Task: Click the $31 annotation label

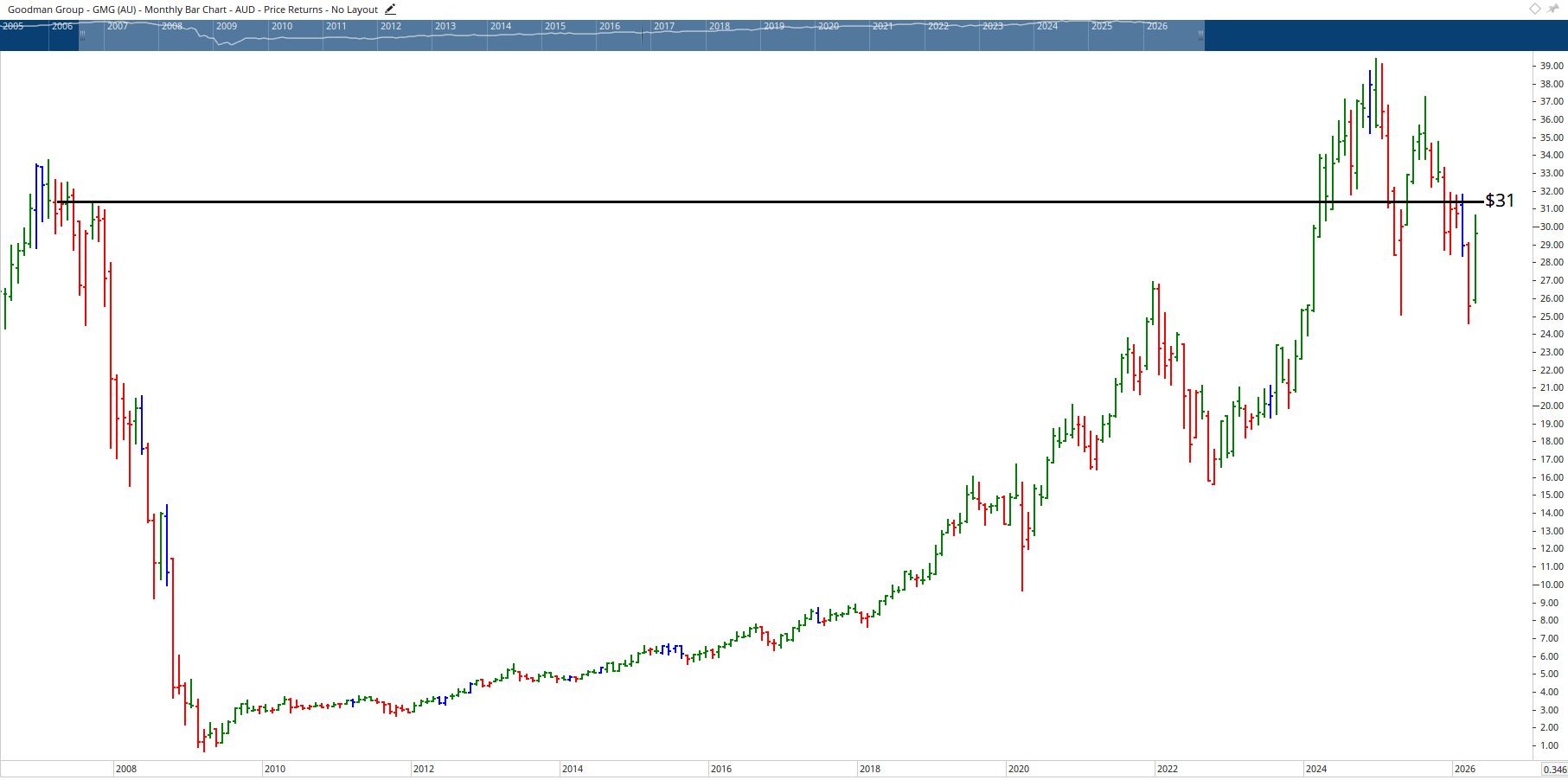Action: coord(1499,200)
